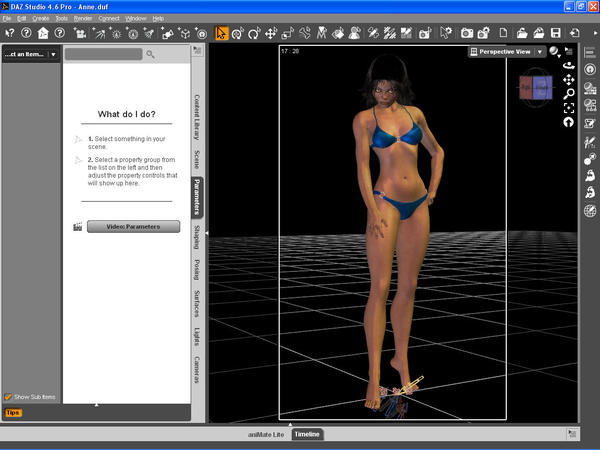Click the viewport frame selection control
The image size is (600, 450).
[569, 107]
